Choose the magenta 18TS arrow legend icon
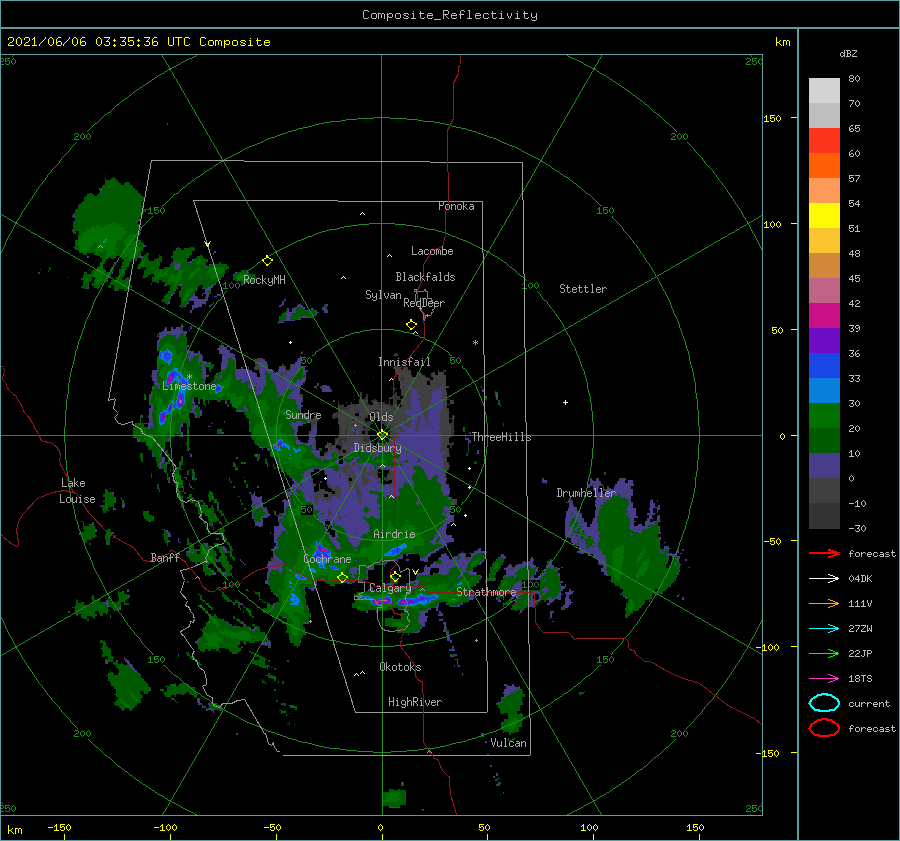Viewport: 900px width, 841px height. pyautogui.click(x=824, y=678)
